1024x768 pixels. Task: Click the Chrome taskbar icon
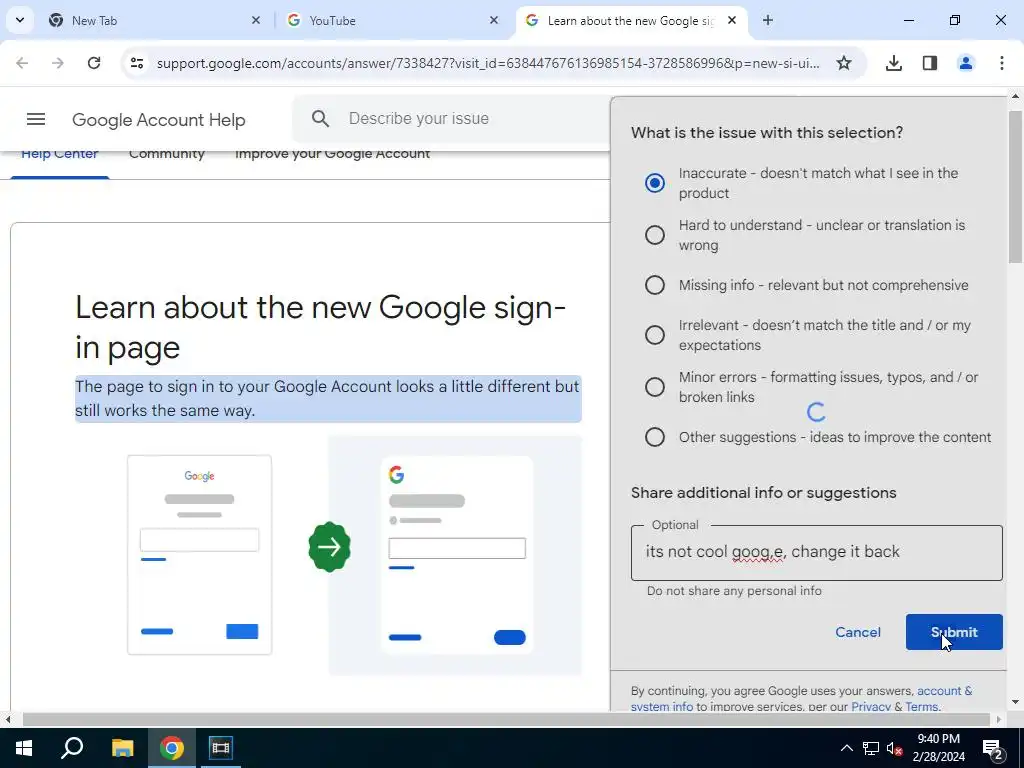[171, 748]
